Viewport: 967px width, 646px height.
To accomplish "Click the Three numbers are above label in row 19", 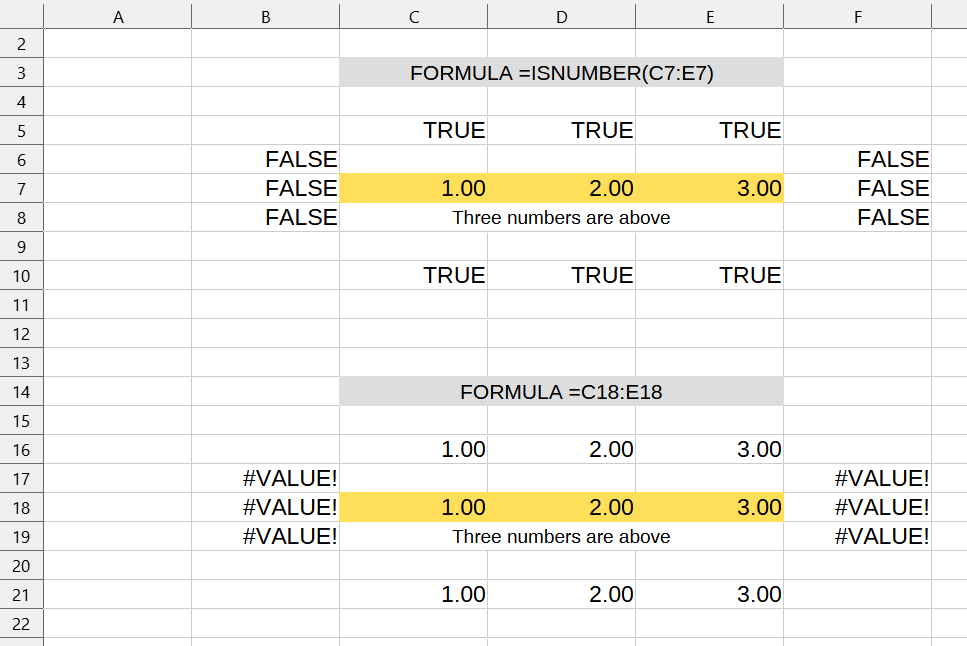I will point(562,536).
